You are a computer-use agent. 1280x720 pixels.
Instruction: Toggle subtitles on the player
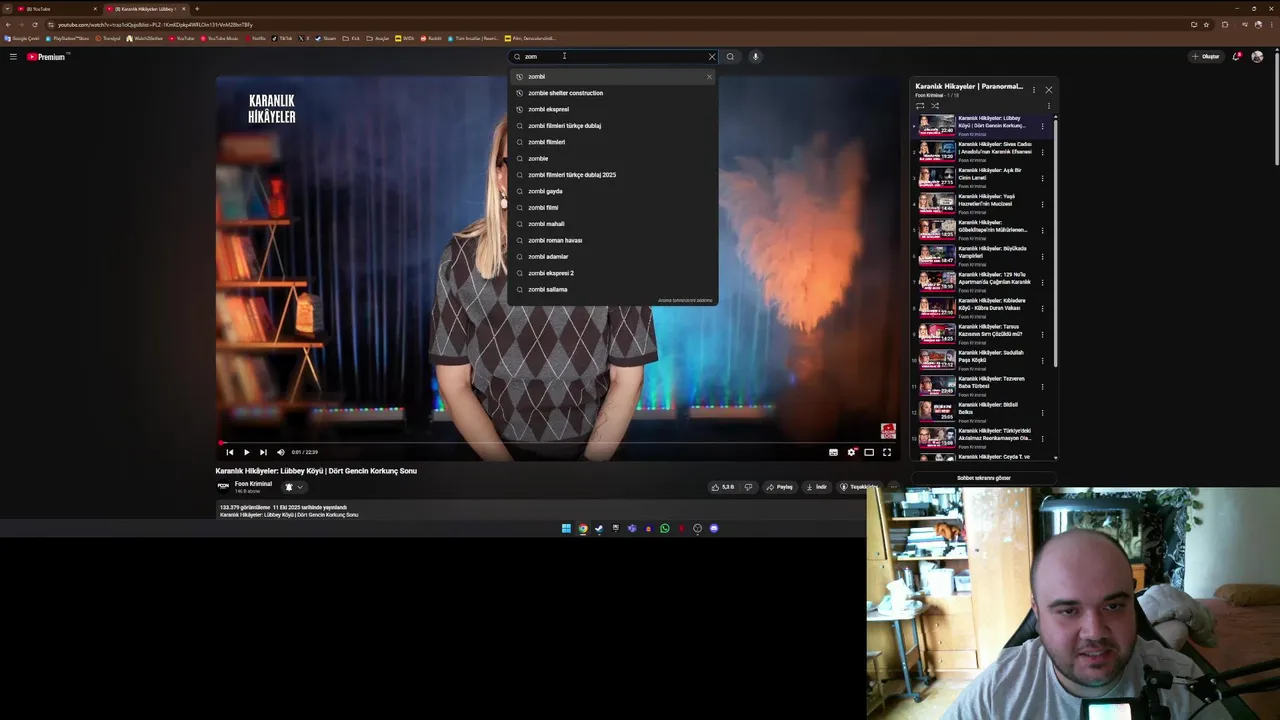833,452
